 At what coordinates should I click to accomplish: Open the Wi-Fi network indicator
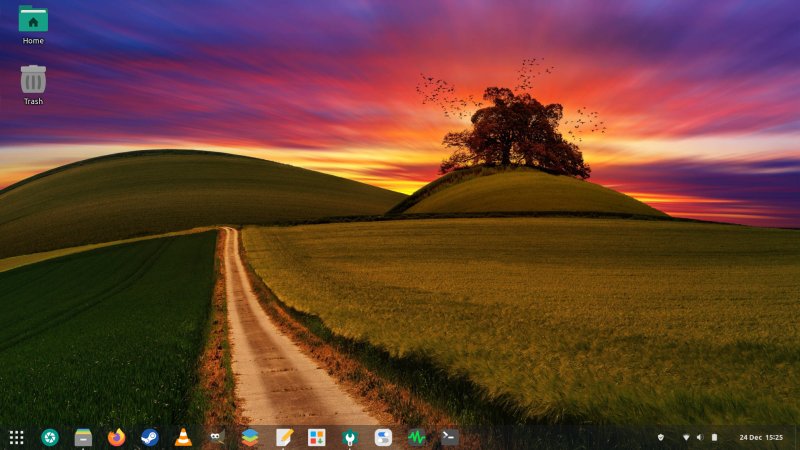point(686,437)
